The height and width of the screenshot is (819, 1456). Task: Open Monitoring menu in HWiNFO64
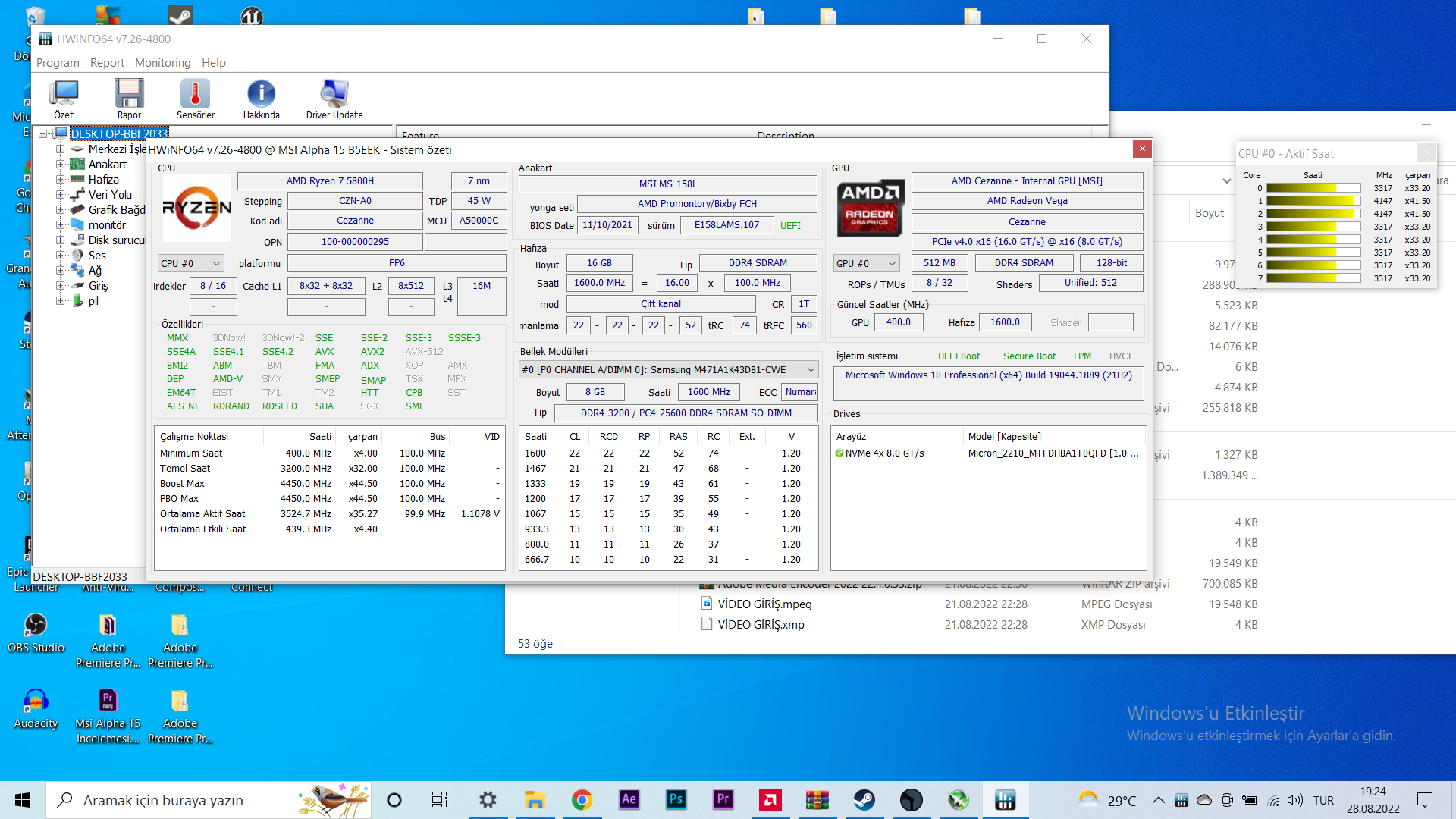[x=162, y=63]
